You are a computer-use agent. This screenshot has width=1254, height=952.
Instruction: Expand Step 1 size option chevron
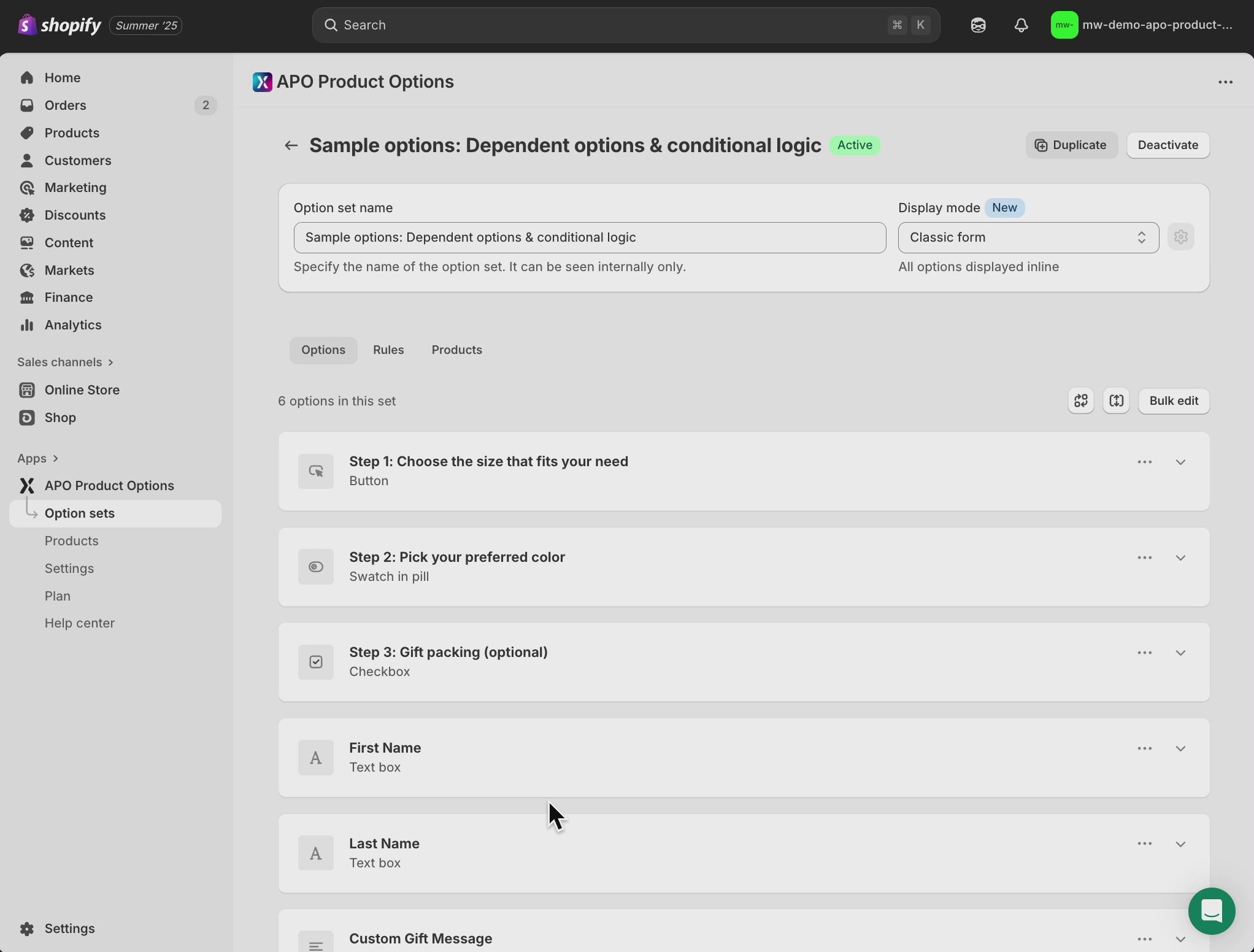point(1180,462)
